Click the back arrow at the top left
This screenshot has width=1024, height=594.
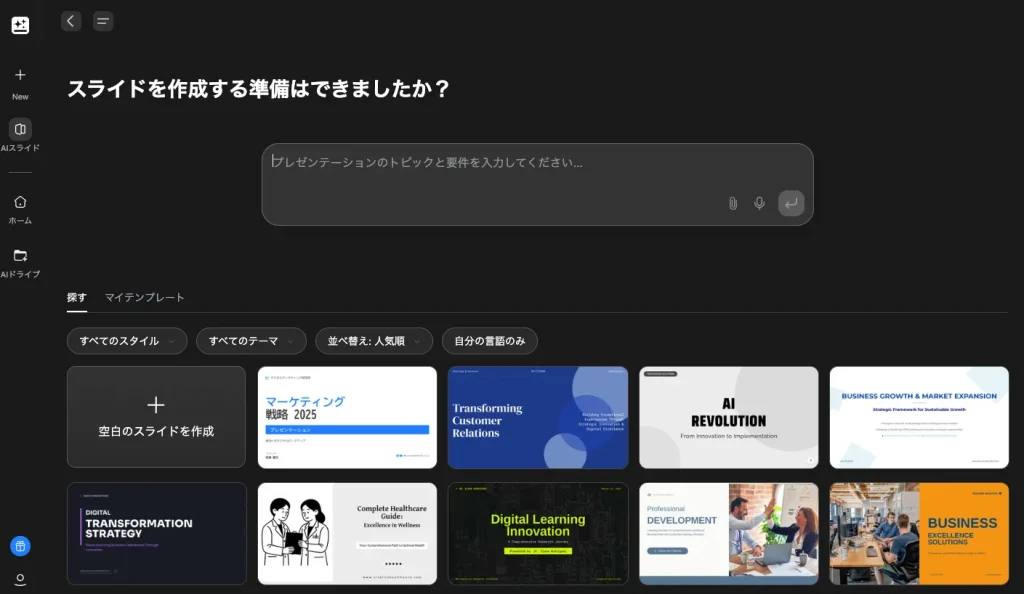(x=70, y=20)
